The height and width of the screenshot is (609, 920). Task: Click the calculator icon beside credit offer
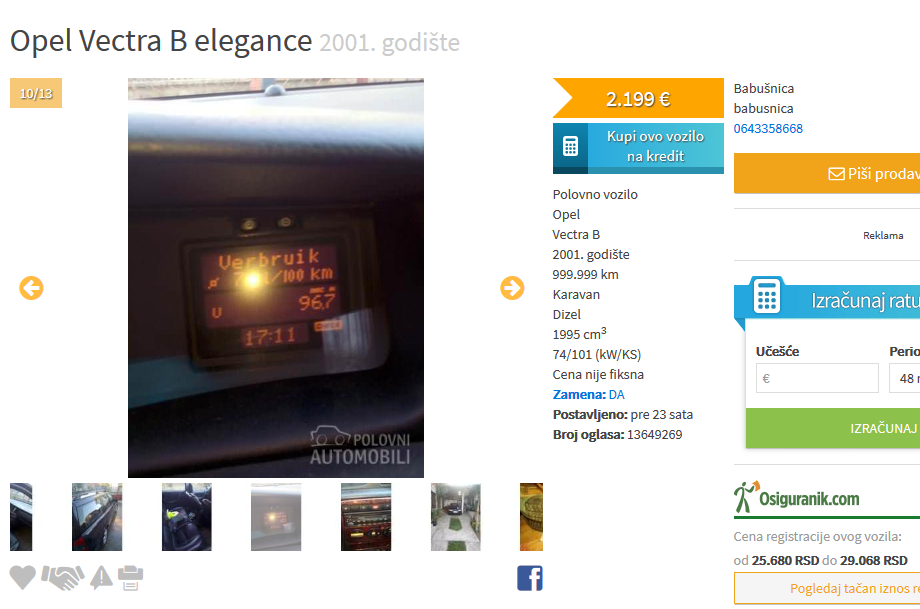pos(570,146)
